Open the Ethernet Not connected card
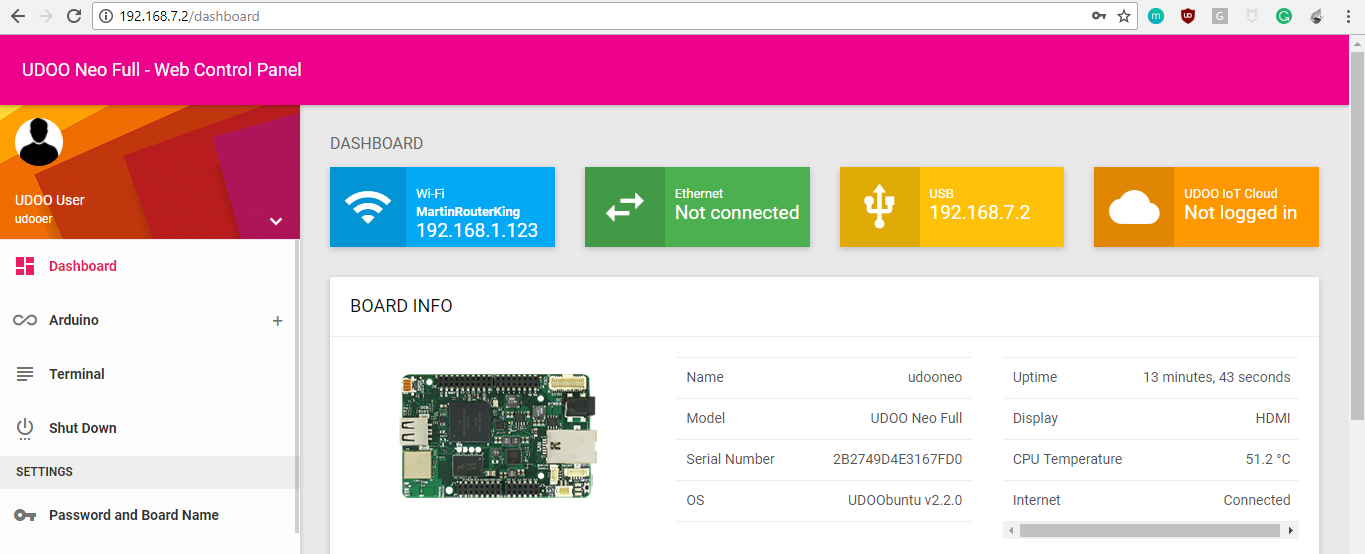The image size is (1365, 554). (x=697, y=207)
